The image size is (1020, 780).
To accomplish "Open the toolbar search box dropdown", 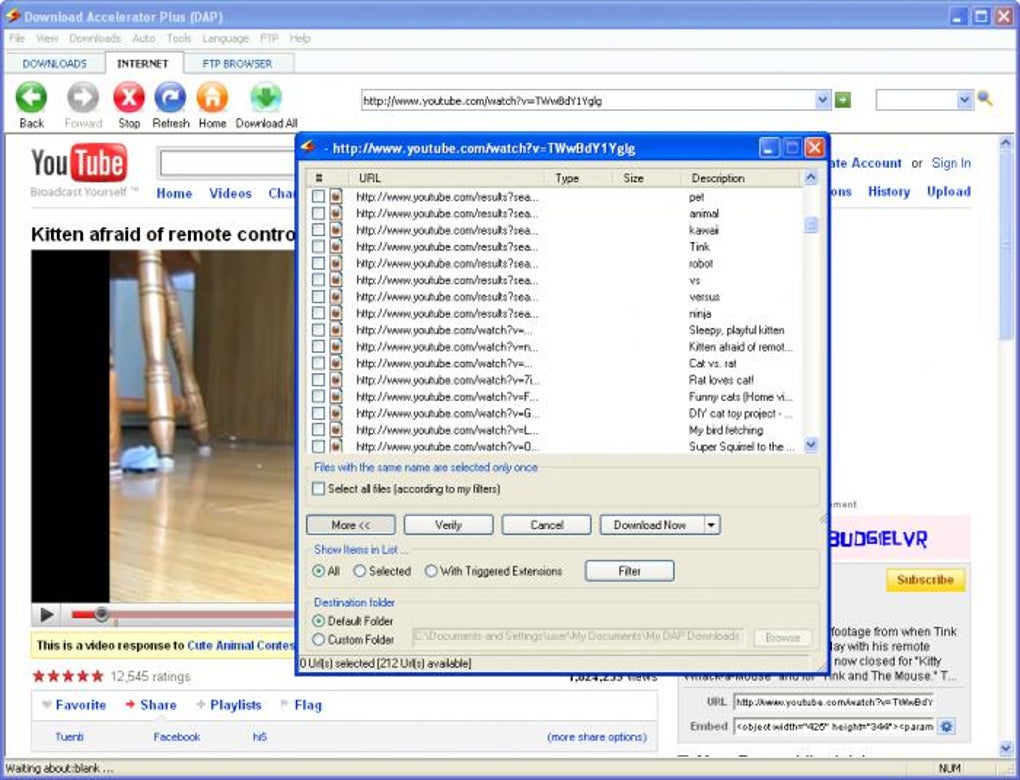I will click(964, 100).
